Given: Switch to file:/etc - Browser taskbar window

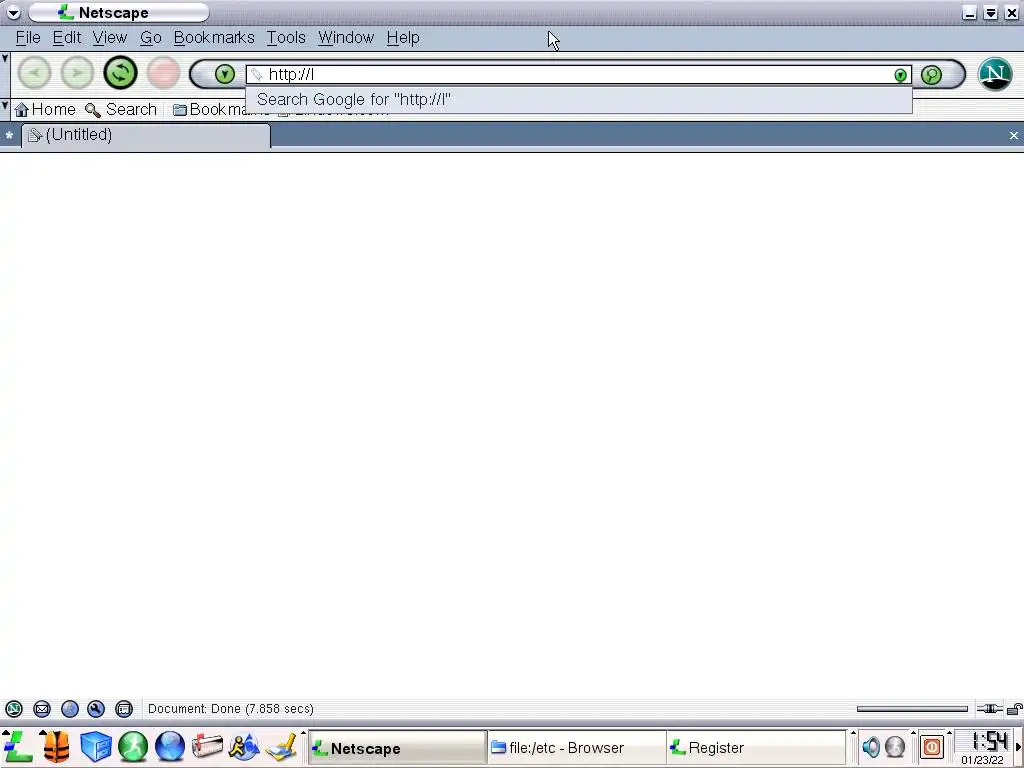Looking at the screenshot, I should pyautogui.click(x=576, y=748).
